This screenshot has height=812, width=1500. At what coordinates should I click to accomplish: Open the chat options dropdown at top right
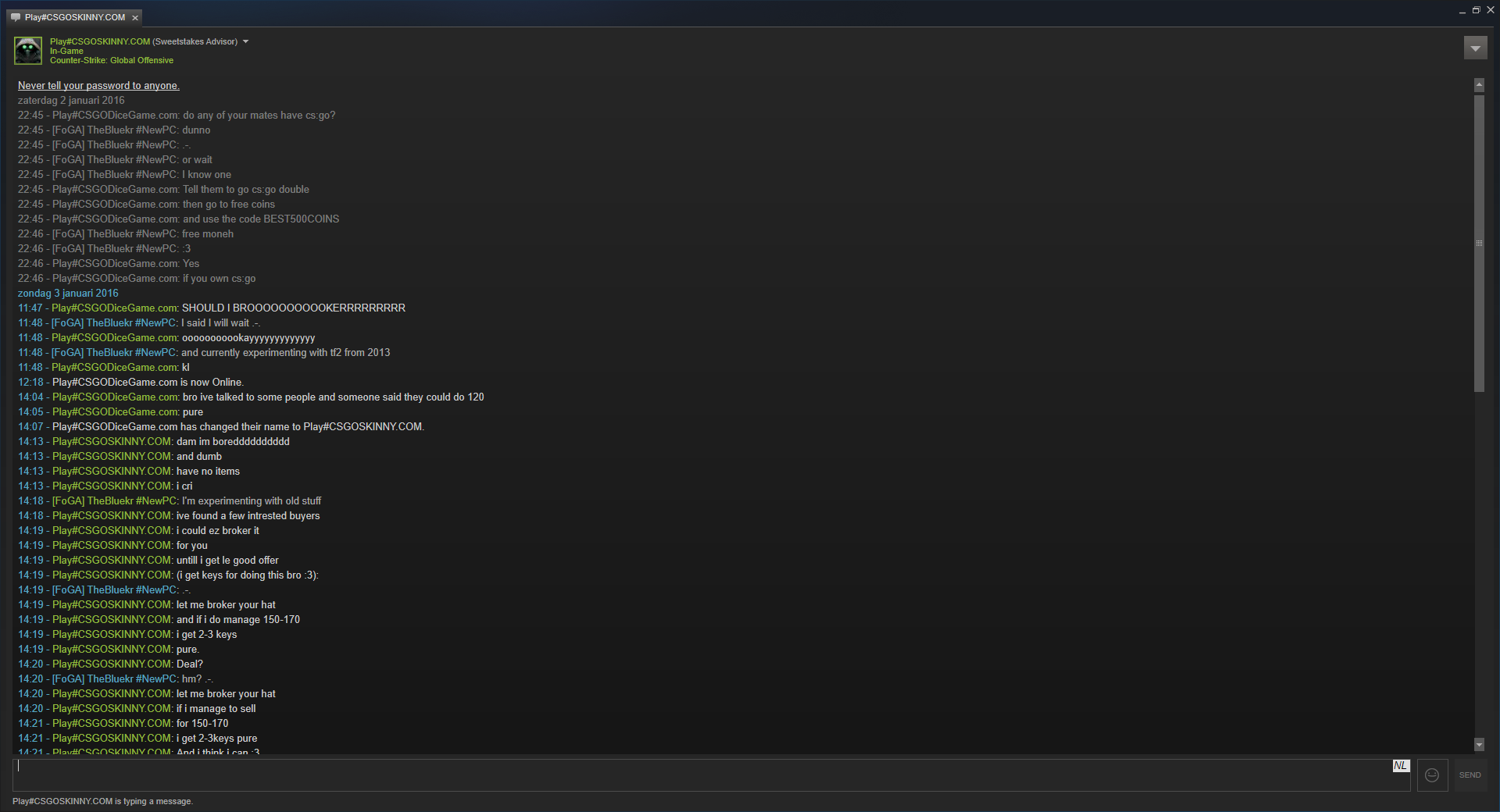[1475, 48]
